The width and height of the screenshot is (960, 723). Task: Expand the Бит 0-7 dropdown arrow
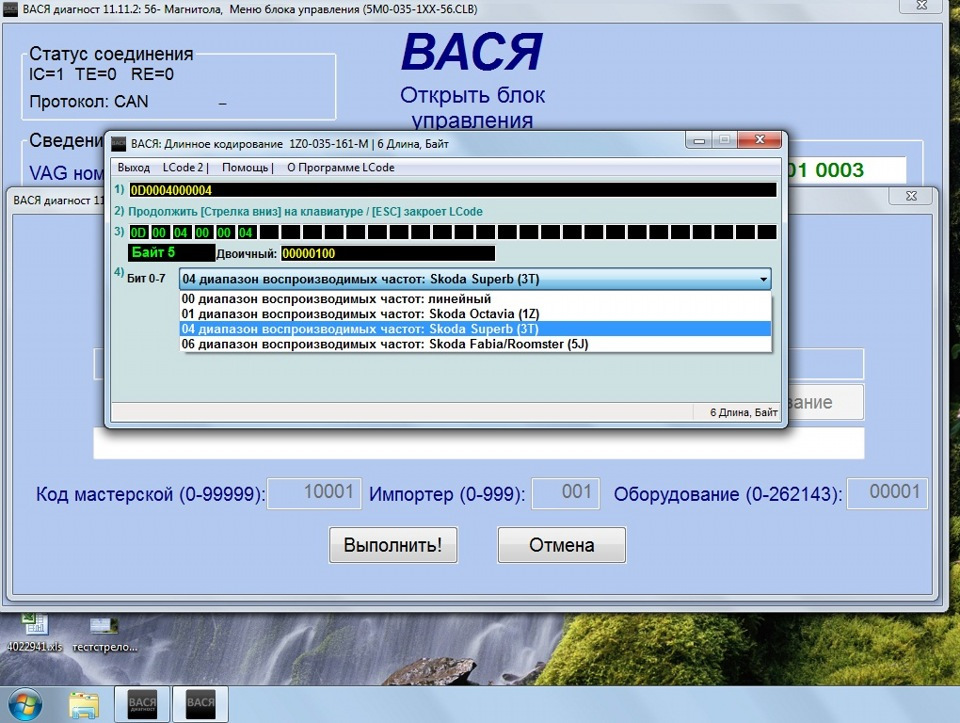(763, 279)
